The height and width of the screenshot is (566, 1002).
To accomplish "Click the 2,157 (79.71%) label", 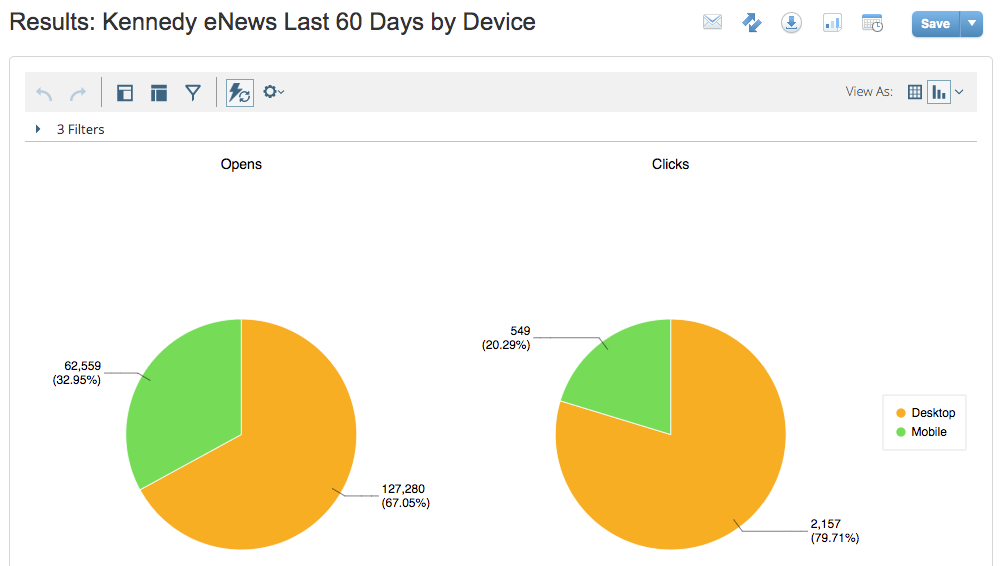I will tap(835, 531).
